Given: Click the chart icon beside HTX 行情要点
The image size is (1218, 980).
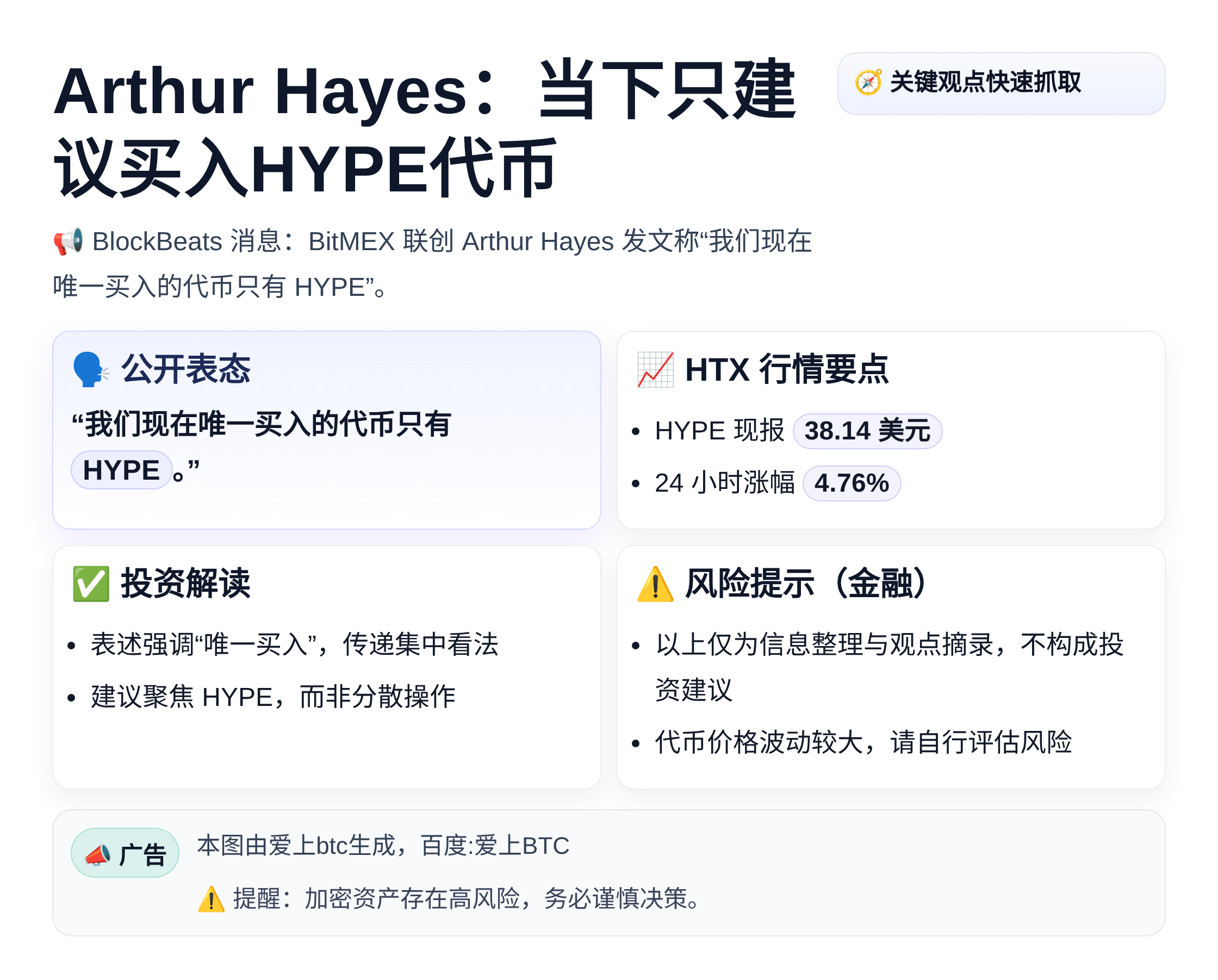Looking at the screenshot, I should click(x=655, y=370).
